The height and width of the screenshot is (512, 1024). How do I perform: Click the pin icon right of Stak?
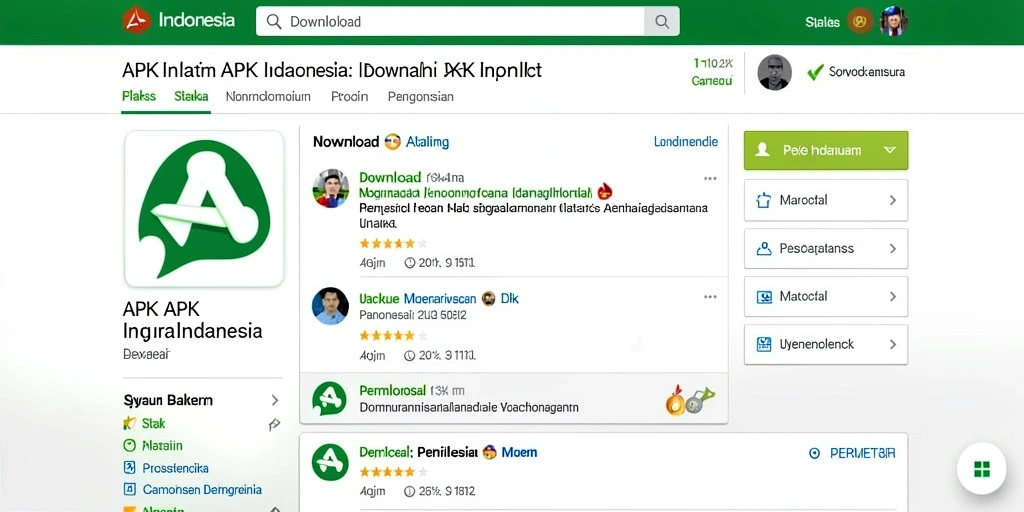click(x=274, y=425)
